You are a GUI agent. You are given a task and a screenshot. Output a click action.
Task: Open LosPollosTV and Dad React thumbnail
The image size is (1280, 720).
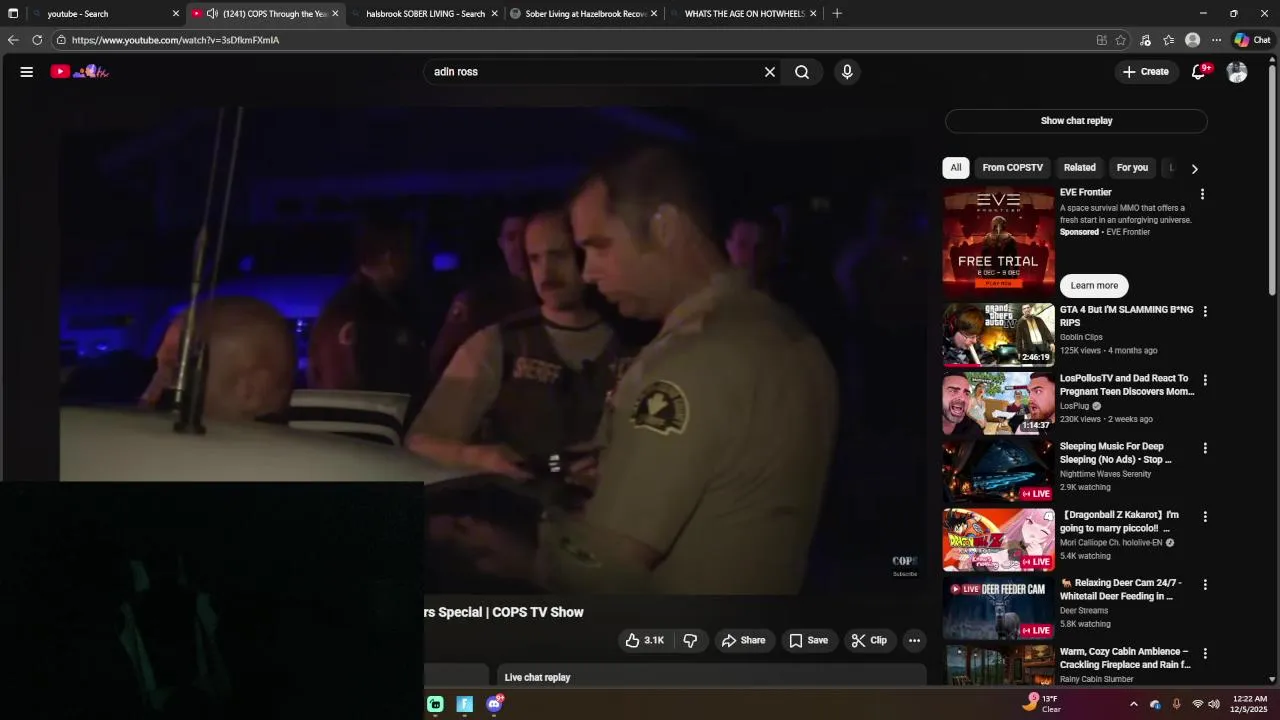tap(998, 403)
